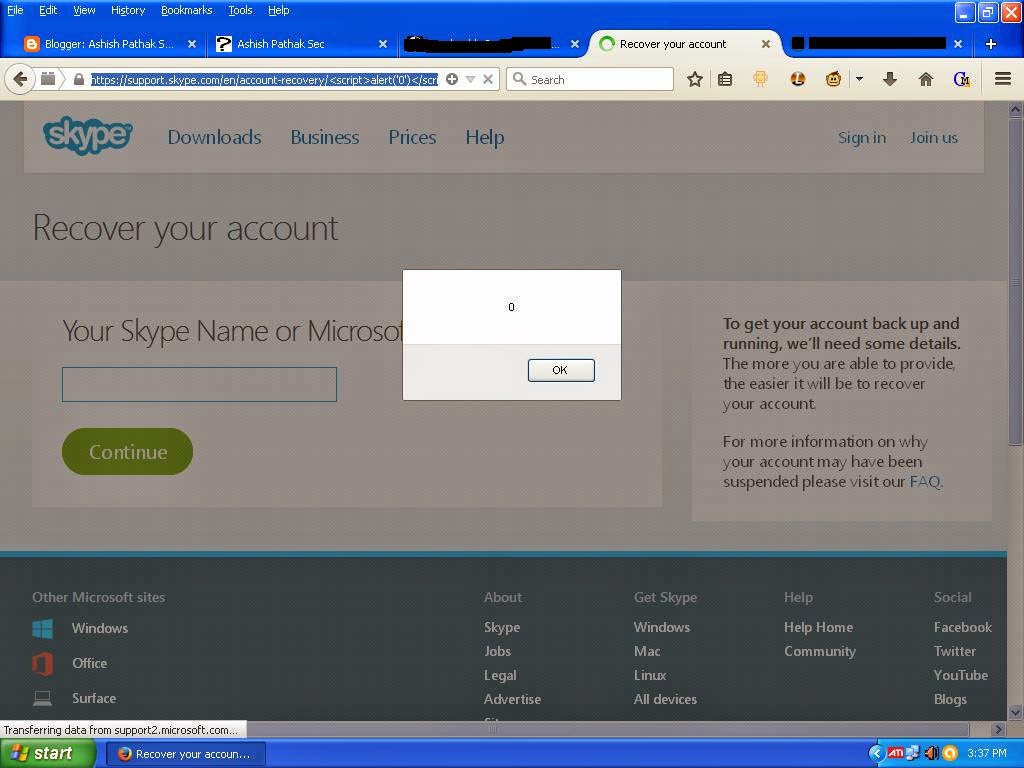Click Sign in link
The width and height of the screenshot is (1024, 768).
tap(862, 138)
